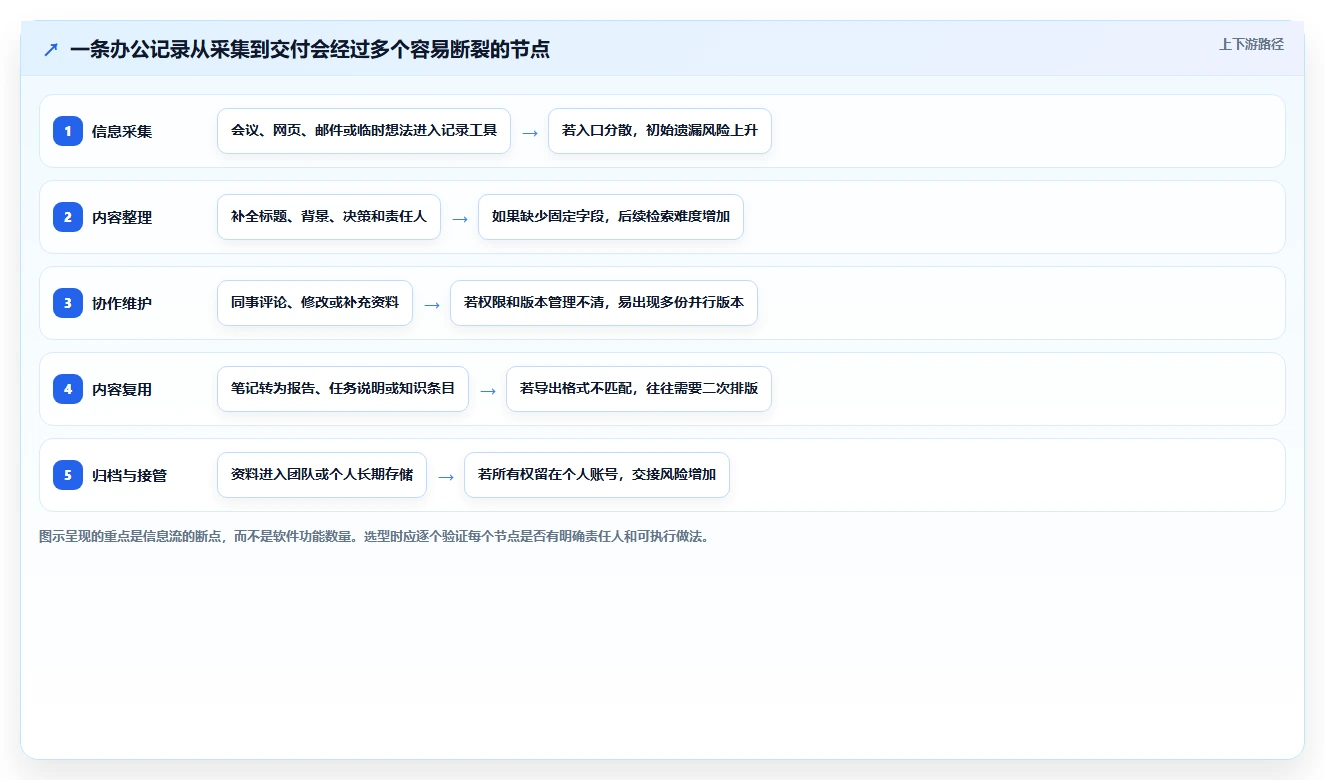Click the box 如果缺少固定字段，后续检索难度增加
The height and width of the screenshot is (780, 1325).
pos(611,216)
